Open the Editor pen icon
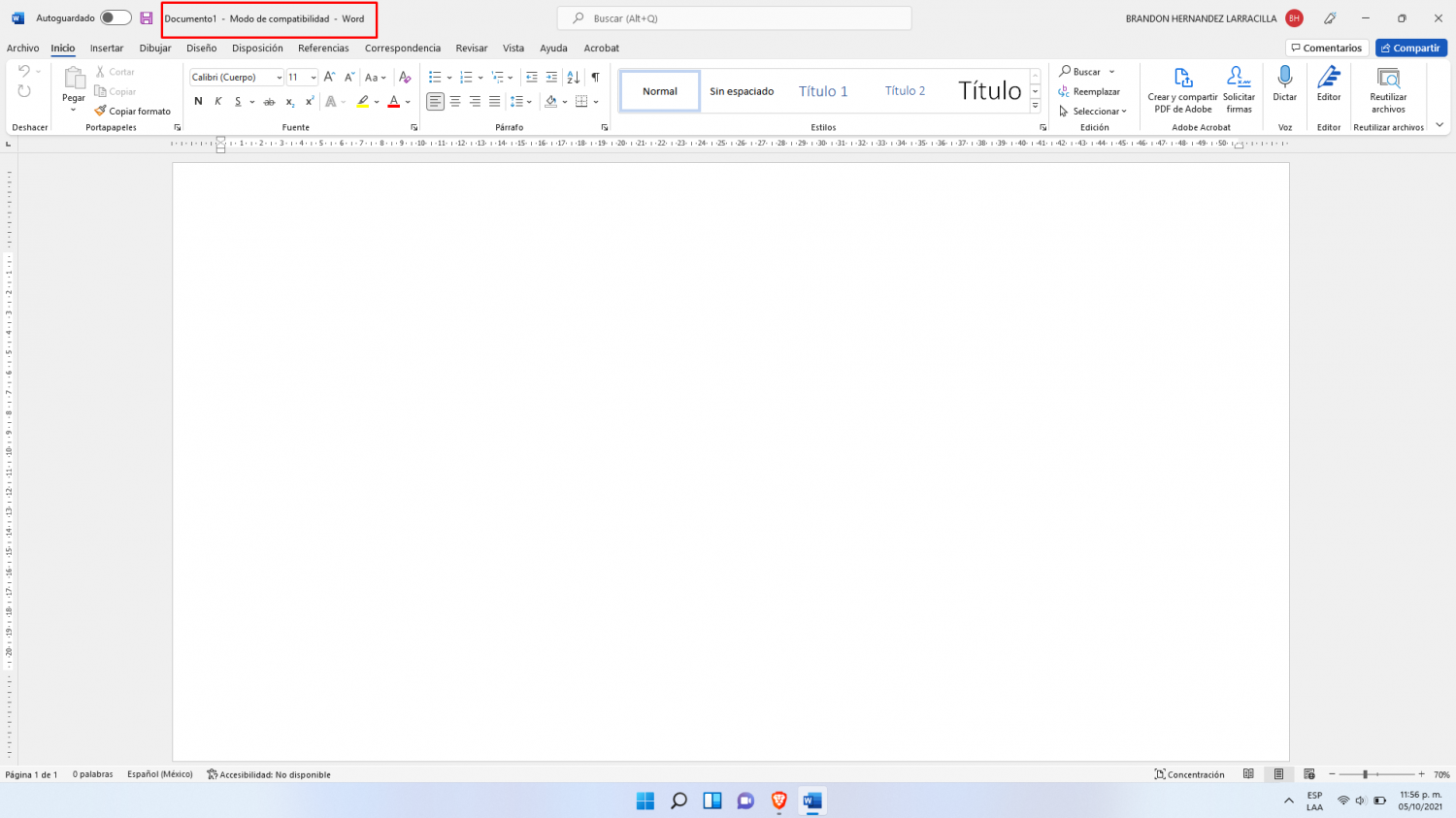Image resolution: width=1456 pixels, height=818 pixels. click(x=1329, y=77)
